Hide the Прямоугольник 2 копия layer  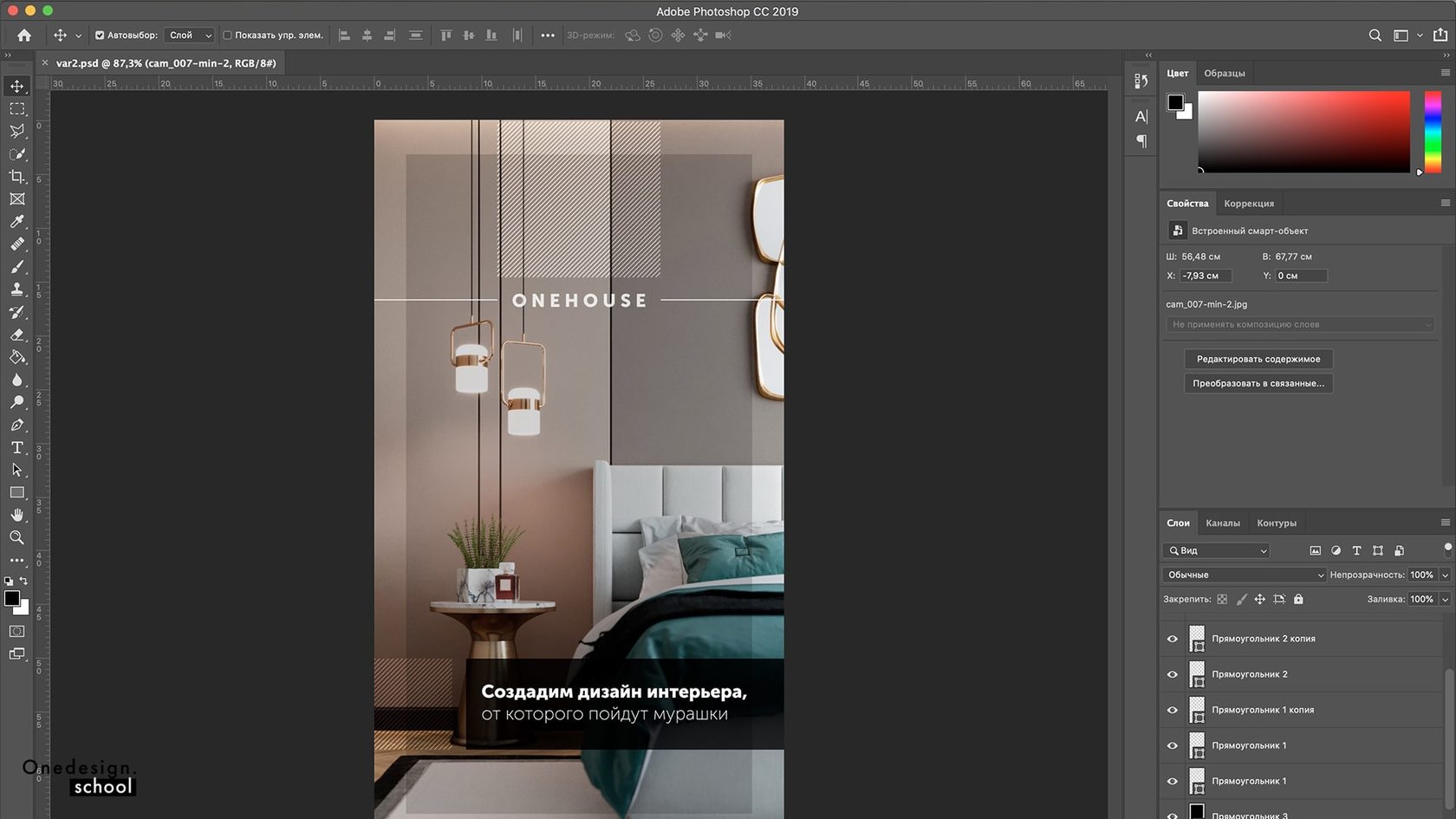coord(1173,639)
